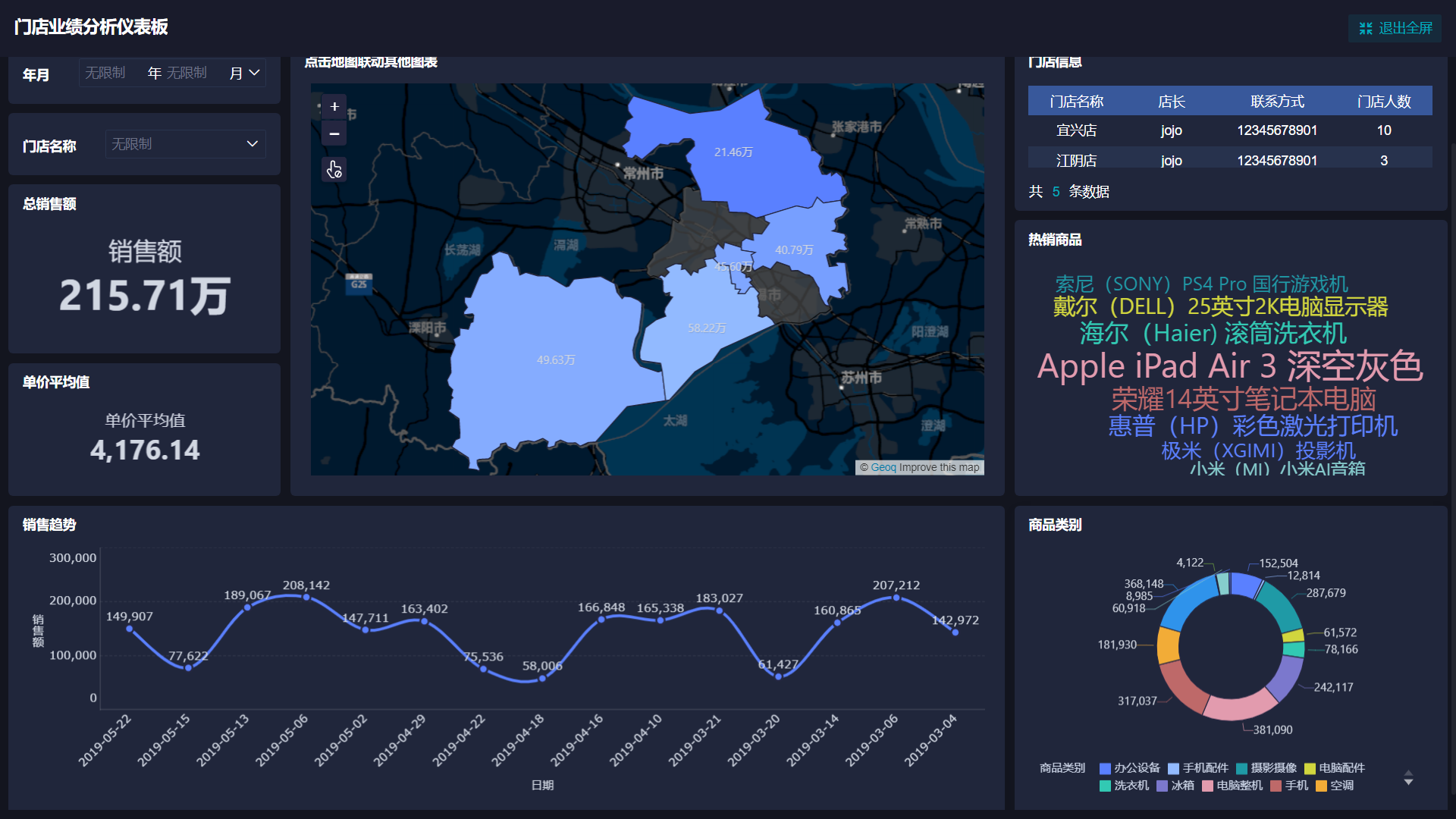Select the 21.46万 map region
The image size is (1456, 819).
[733, 152]
